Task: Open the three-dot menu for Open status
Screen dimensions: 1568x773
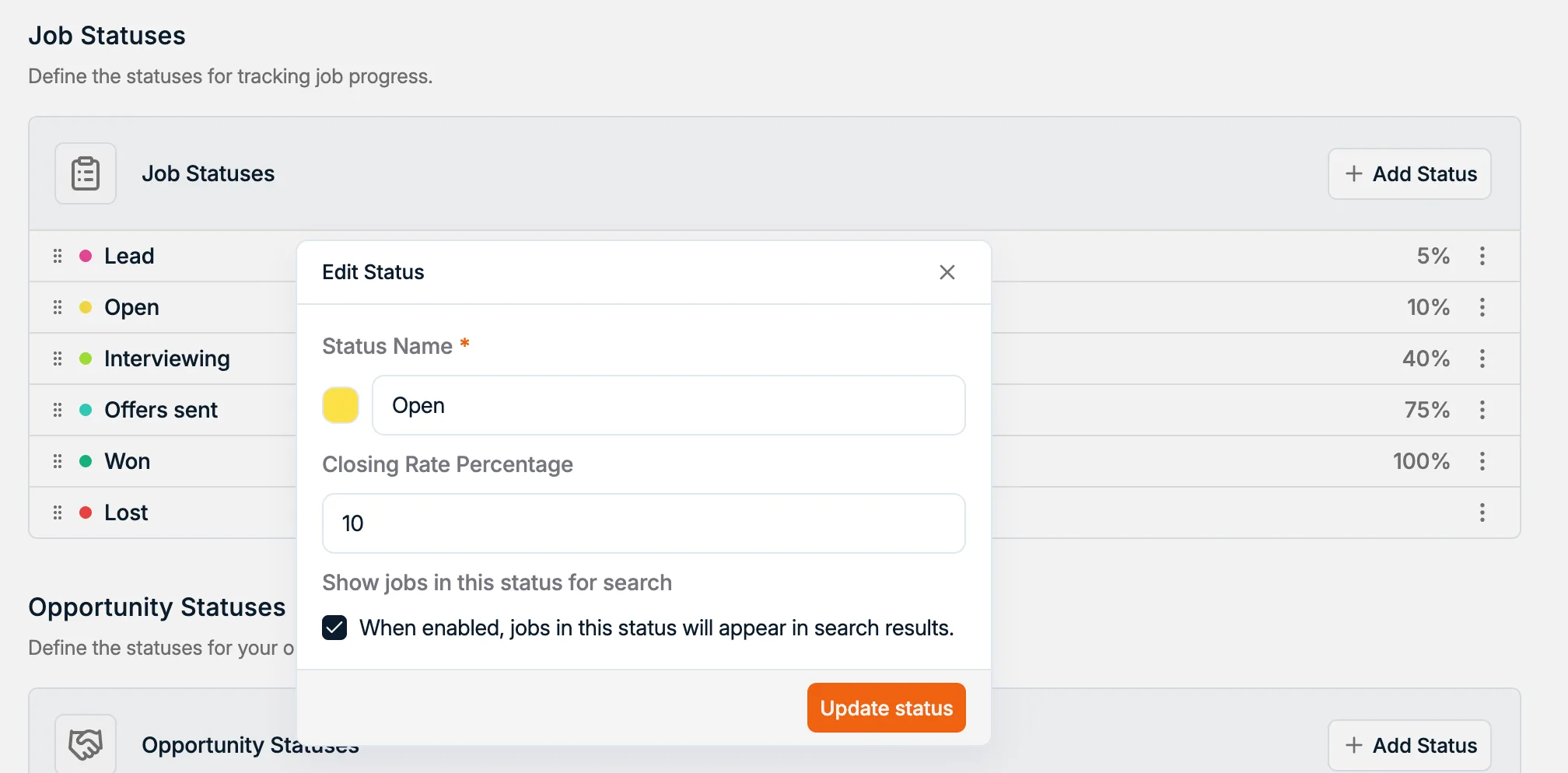Action: [1482, 307]
